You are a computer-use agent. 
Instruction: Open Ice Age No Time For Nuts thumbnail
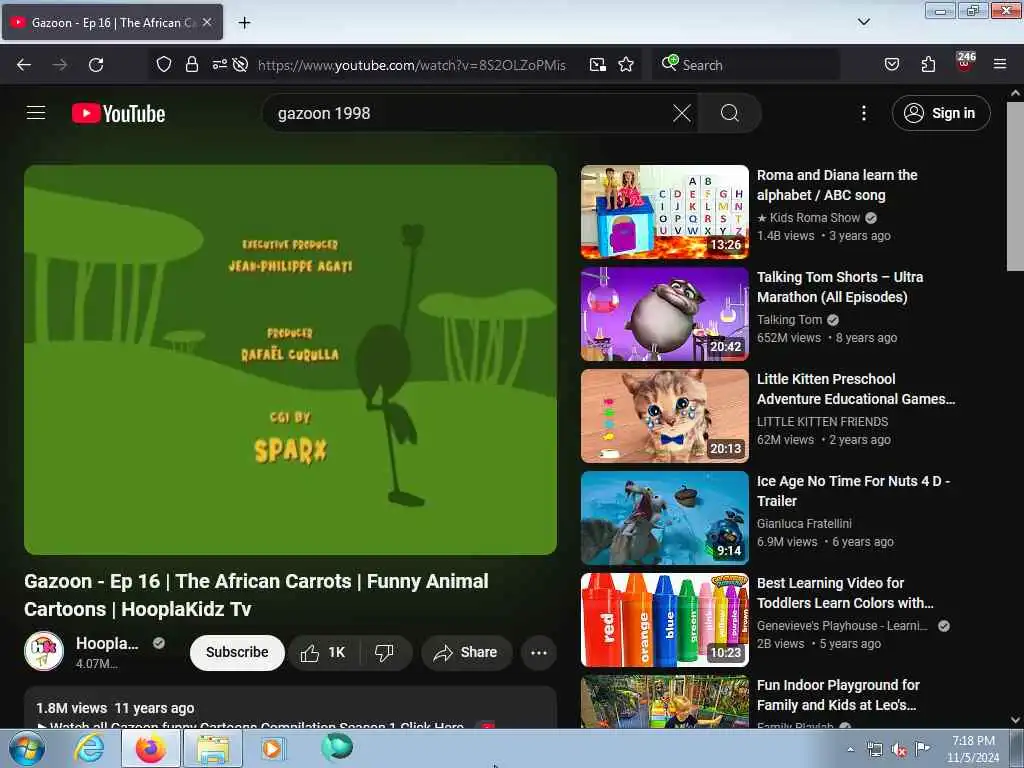pos(665,518)
